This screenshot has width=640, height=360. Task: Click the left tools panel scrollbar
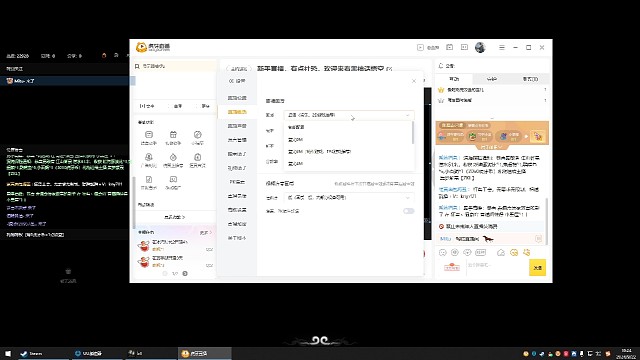[133, 202]
